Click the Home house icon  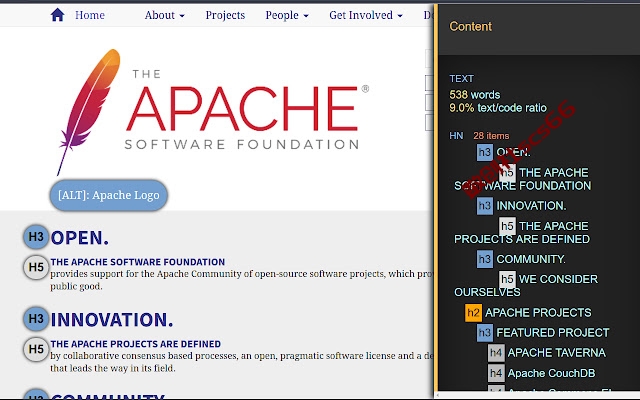(58, 15)
